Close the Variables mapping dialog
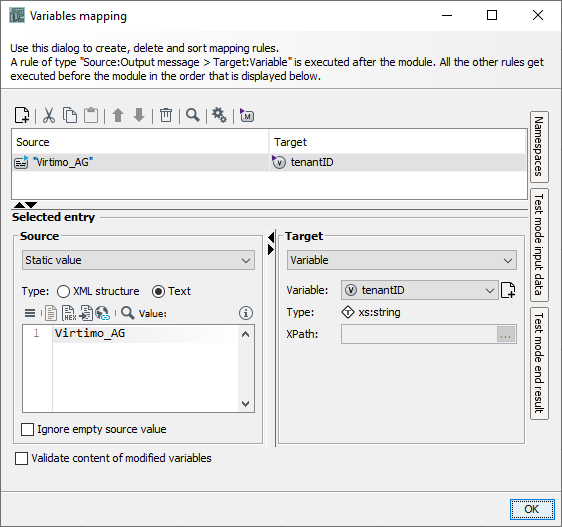 point(538,15)
